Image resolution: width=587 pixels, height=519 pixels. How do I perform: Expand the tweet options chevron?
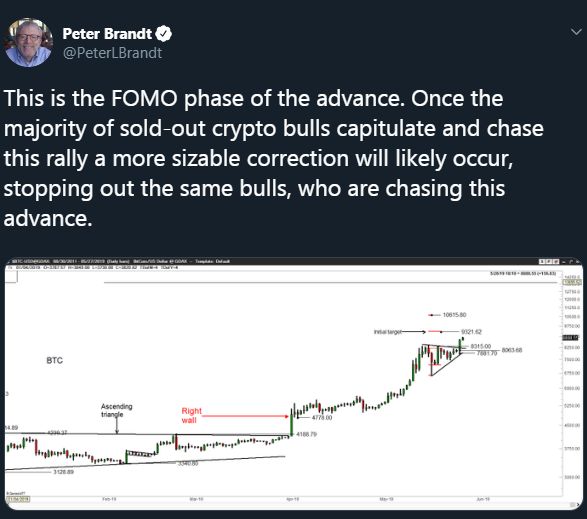tap(576, 32)
